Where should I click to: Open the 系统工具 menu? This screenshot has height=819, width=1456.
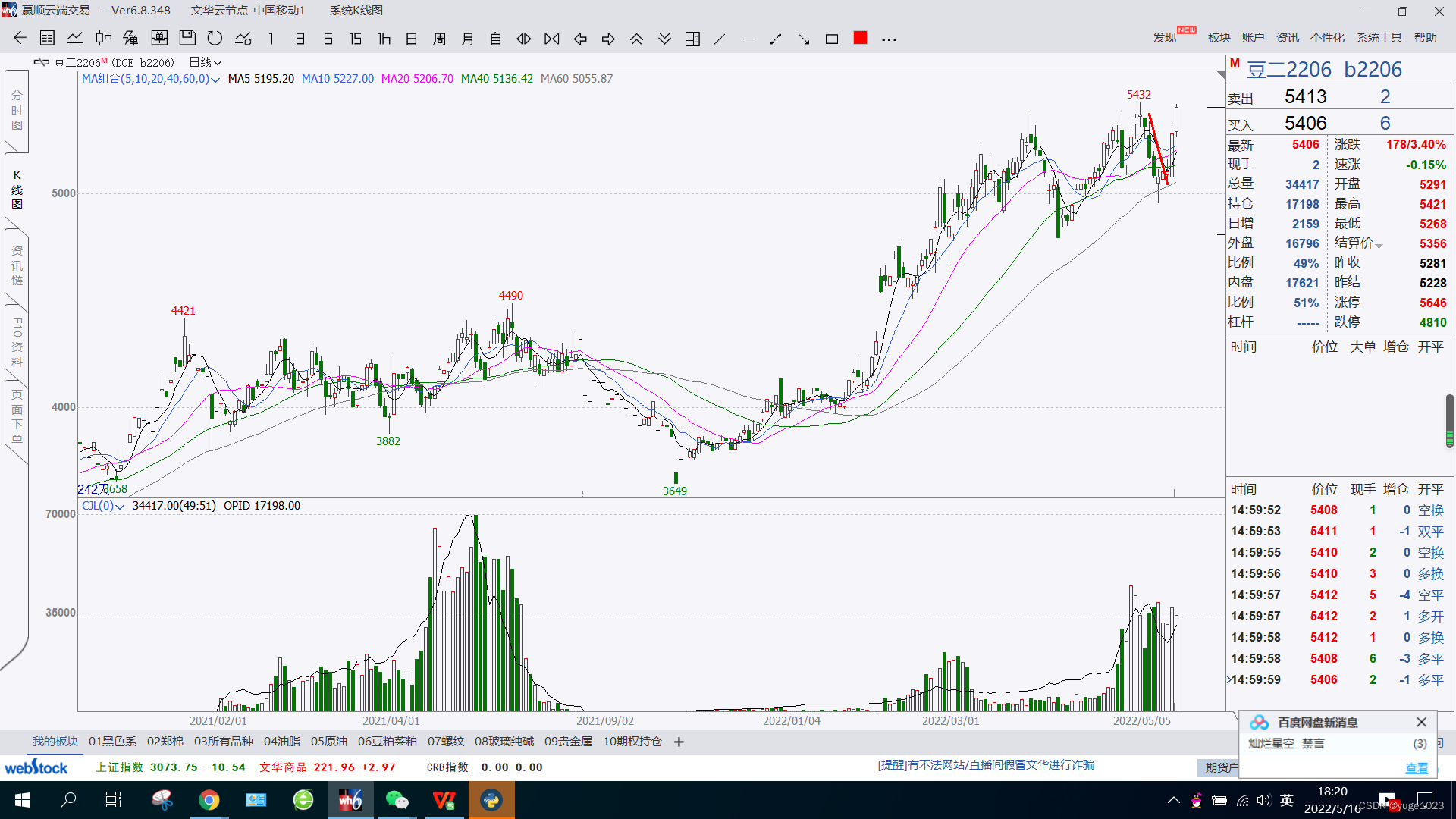(1379, 38)
